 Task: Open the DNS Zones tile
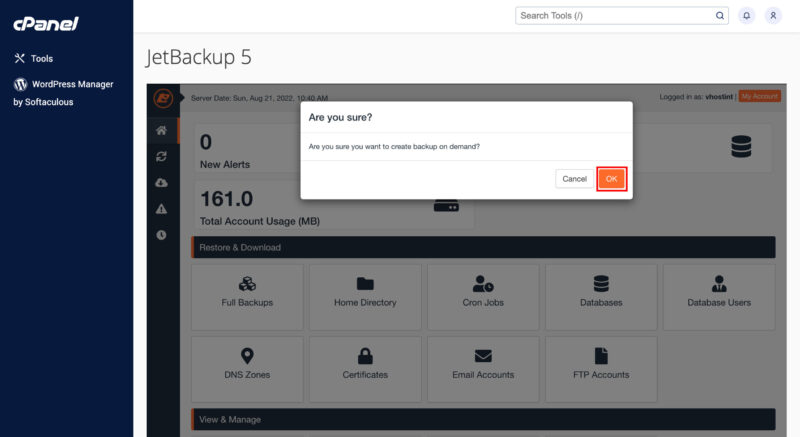(x=247, y=369)
